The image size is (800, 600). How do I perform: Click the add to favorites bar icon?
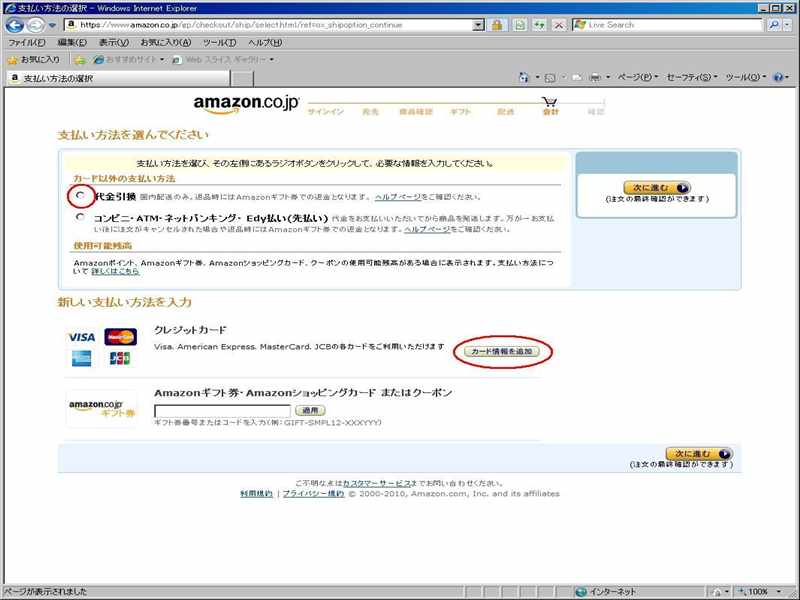pos(80,60)
